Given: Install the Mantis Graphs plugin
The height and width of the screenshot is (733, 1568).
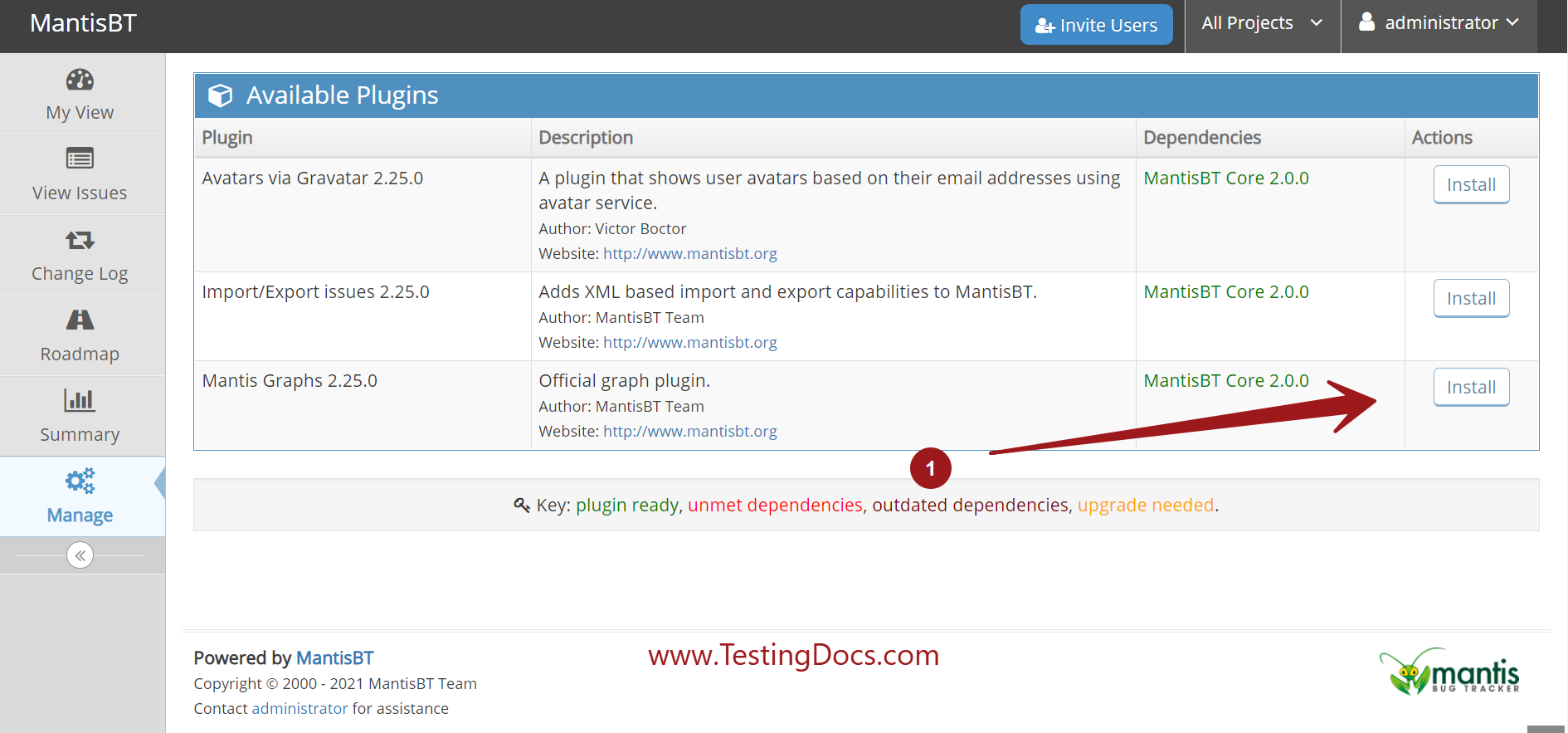Looking at the screenshot, I should [1471, 387].
